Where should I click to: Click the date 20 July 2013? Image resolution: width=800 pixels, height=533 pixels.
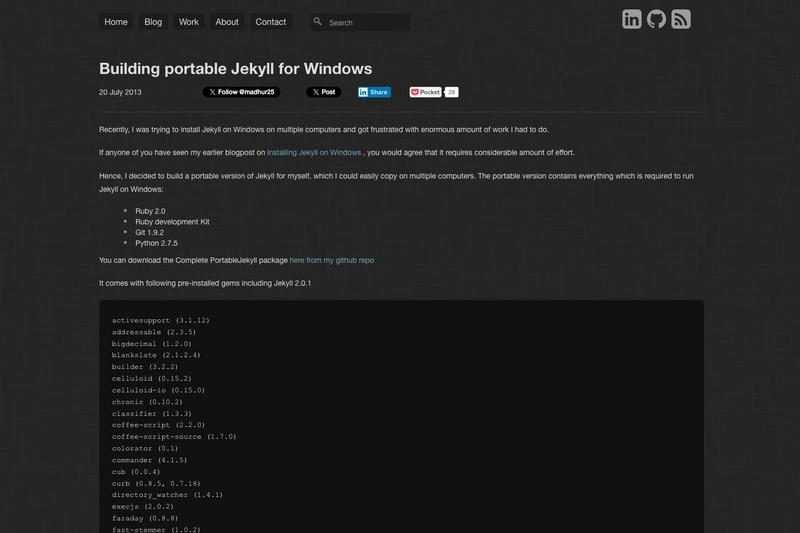[x=120, y=92]
